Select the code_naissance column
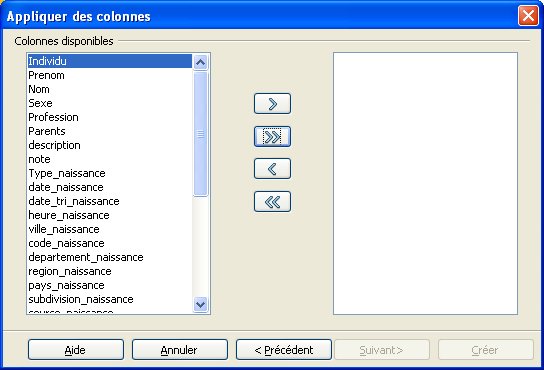This screenshot has width=544, height=370. [x=110, y=243]
